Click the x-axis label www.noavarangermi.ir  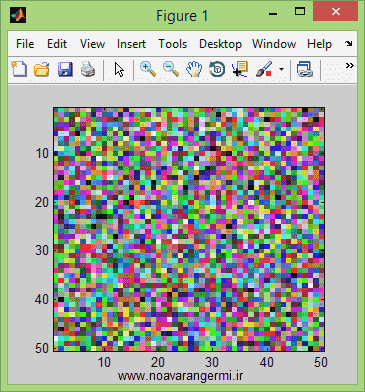tap(180, 376)
